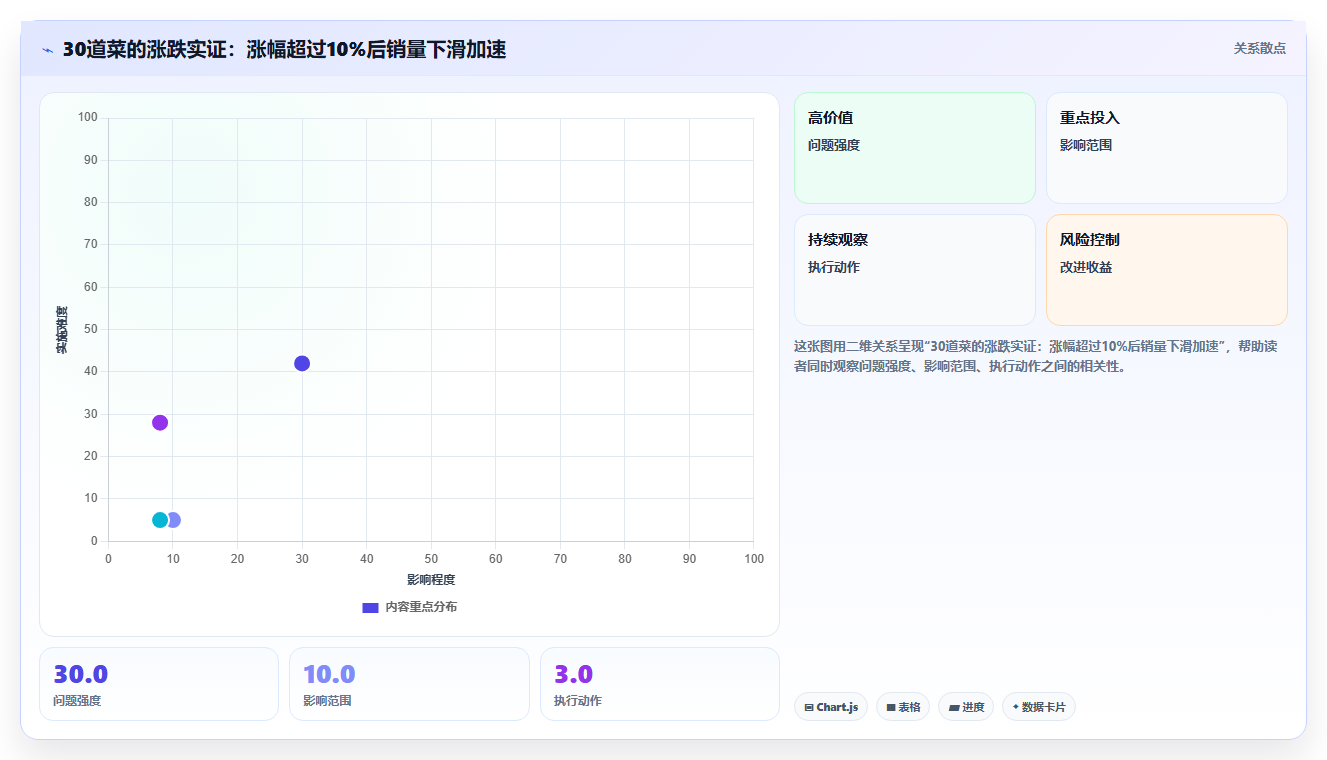Select the purple scatter data point
Screen dimensions: 1327x760
(x=160, y=422)
